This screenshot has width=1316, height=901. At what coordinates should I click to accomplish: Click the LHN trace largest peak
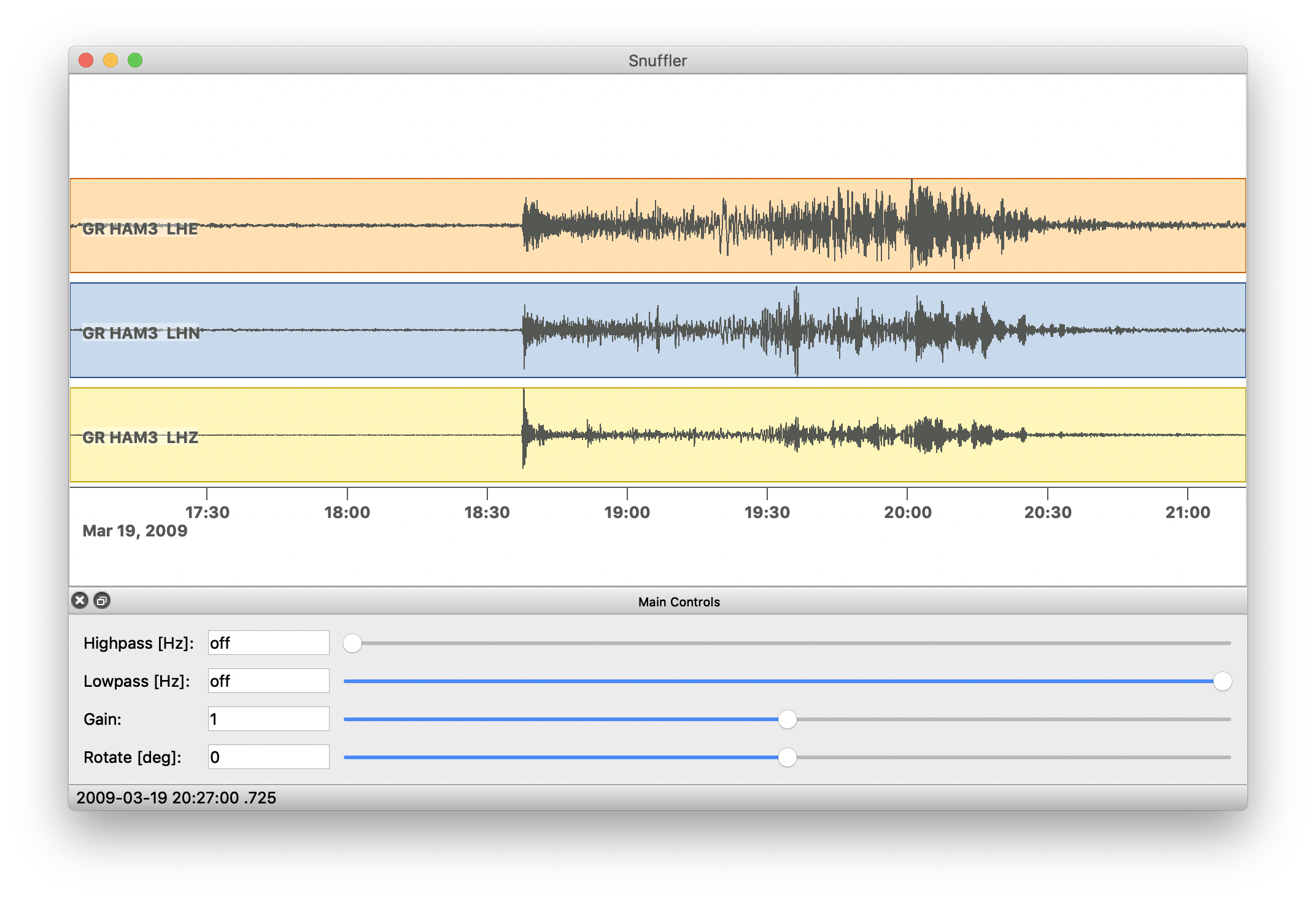[796, 331]
